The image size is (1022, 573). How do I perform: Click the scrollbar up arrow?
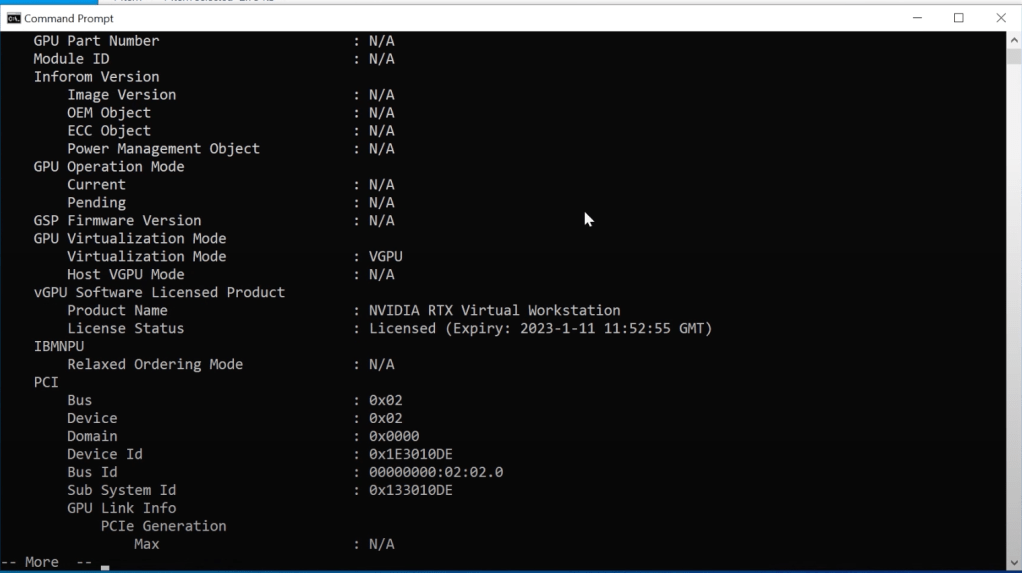1013,39
